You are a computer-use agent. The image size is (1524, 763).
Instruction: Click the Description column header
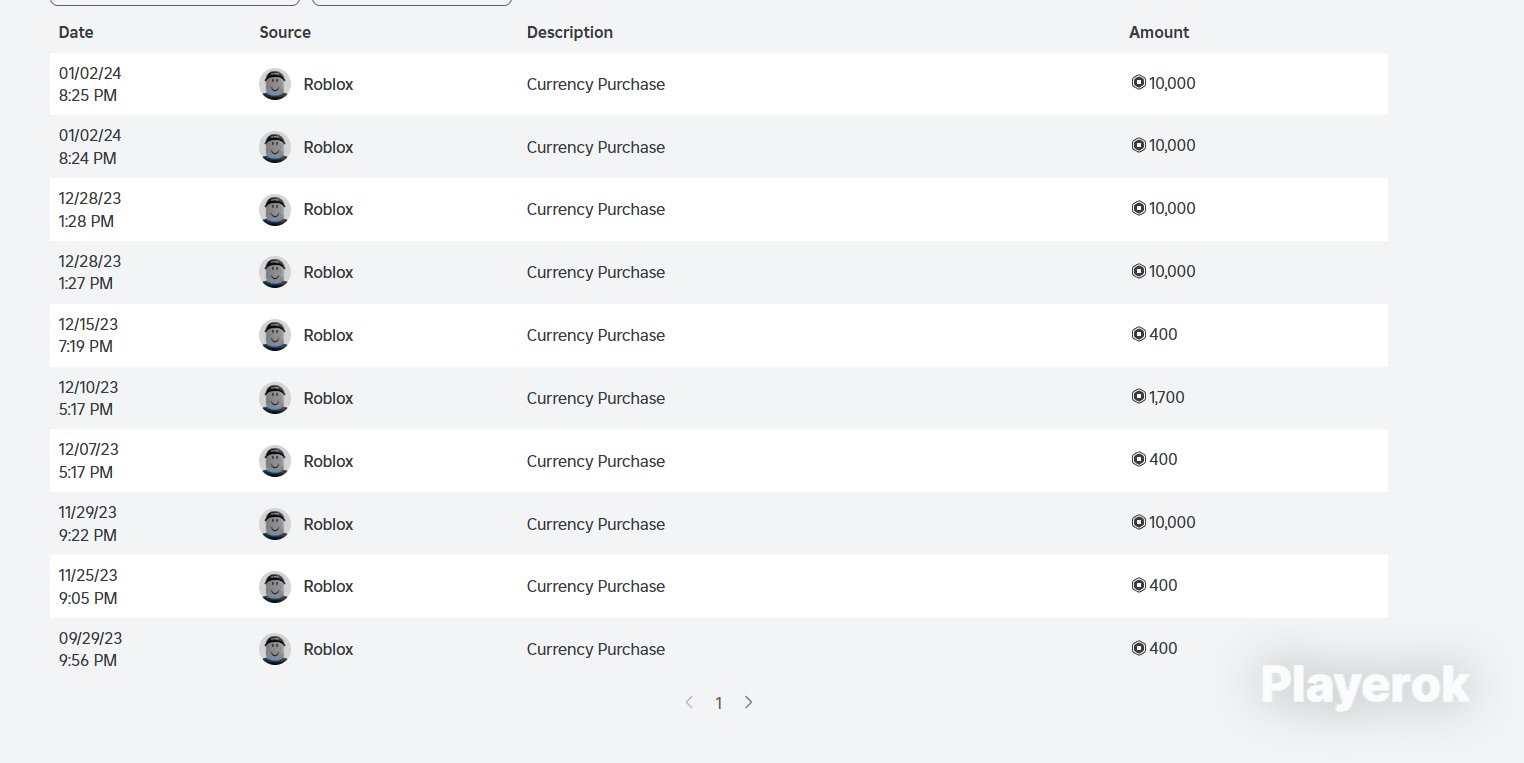[570, 32]
